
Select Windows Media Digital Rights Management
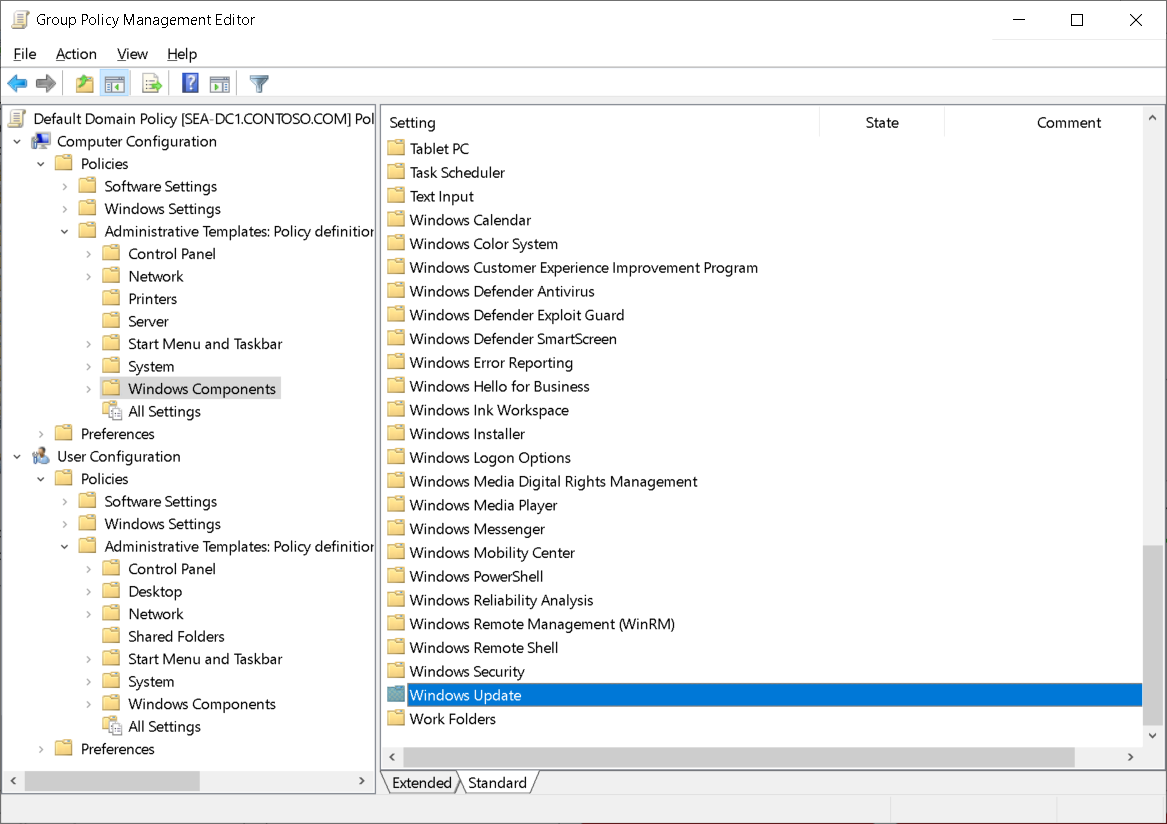(x=553, y=481)
